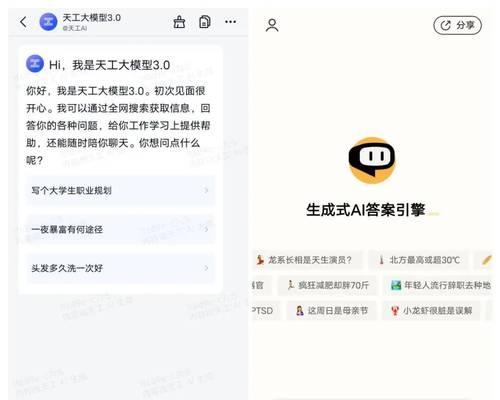This screenshot has width=500, height=400.
Task: Open trending topic 龙系长相是天生演员?
Action: click(x=308, y=260)
